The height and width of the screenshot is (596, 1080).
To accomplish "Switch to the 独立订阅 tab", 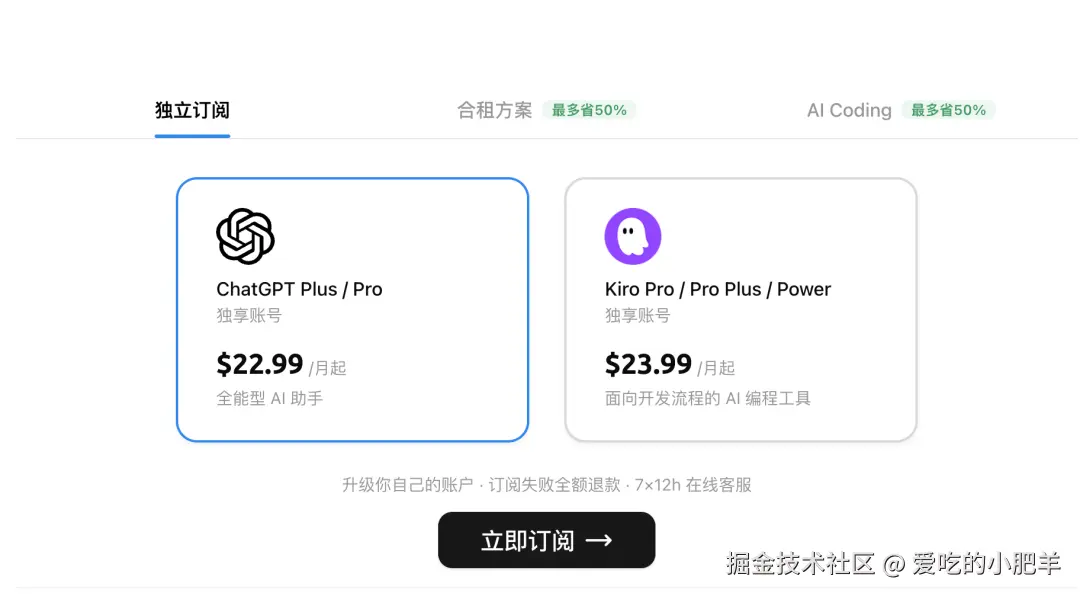I will click(x=192, y=110).
